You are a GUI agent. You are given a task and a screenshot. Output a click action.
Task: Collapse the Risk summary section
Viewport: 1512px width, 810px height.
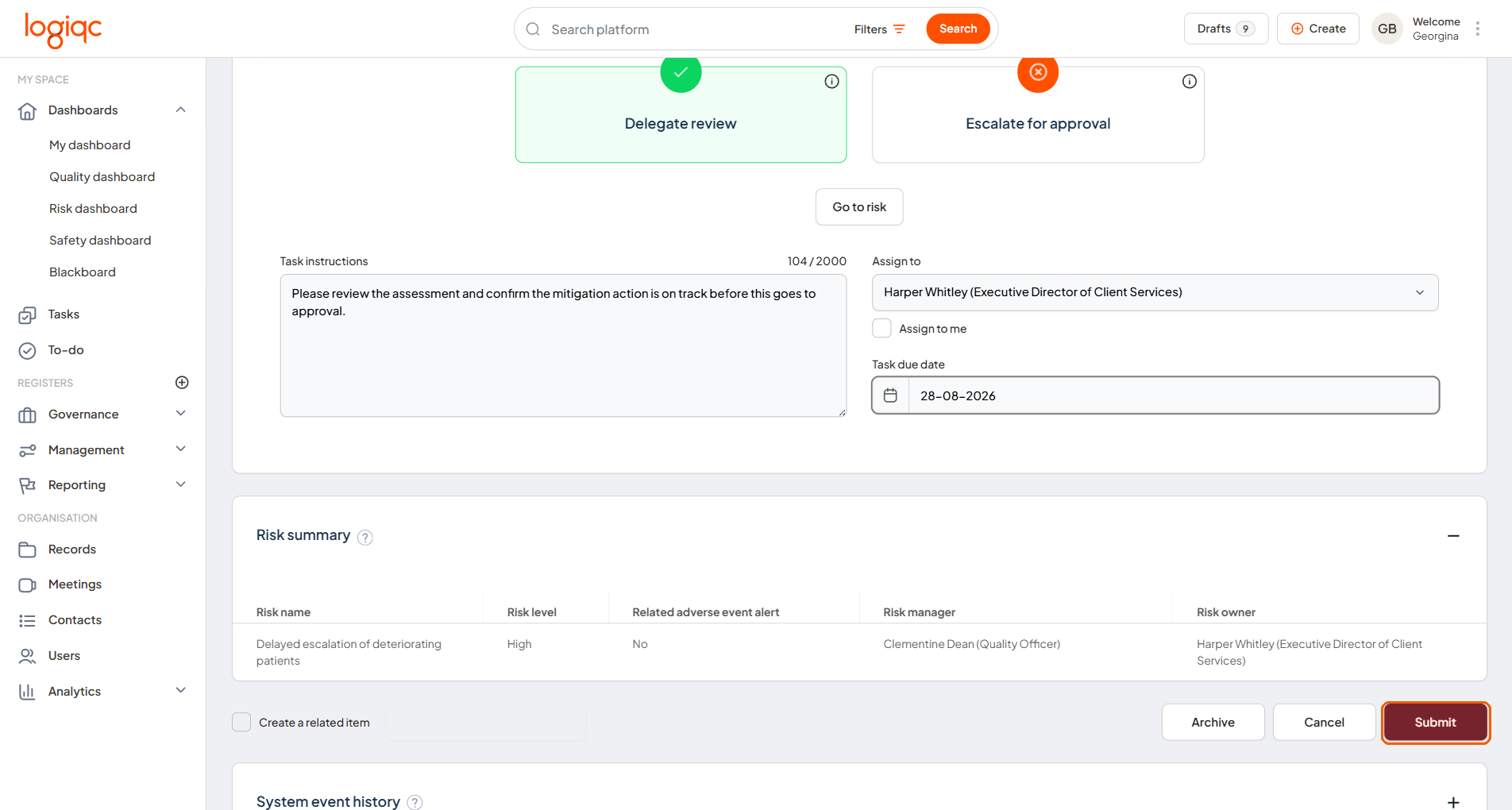click(x=1453, y=536)
